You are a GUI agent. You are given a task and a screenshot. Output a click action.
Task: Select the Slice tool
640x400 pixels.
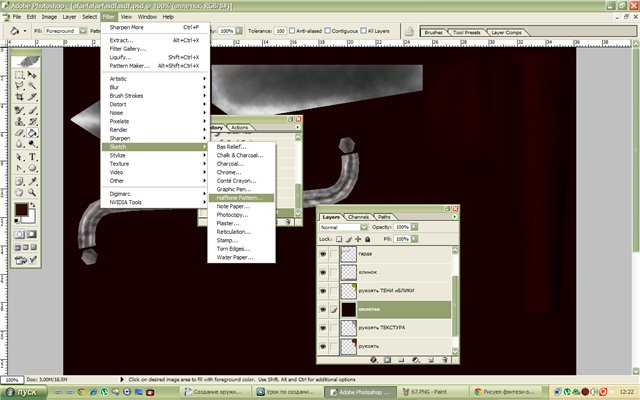coord(32,97)
